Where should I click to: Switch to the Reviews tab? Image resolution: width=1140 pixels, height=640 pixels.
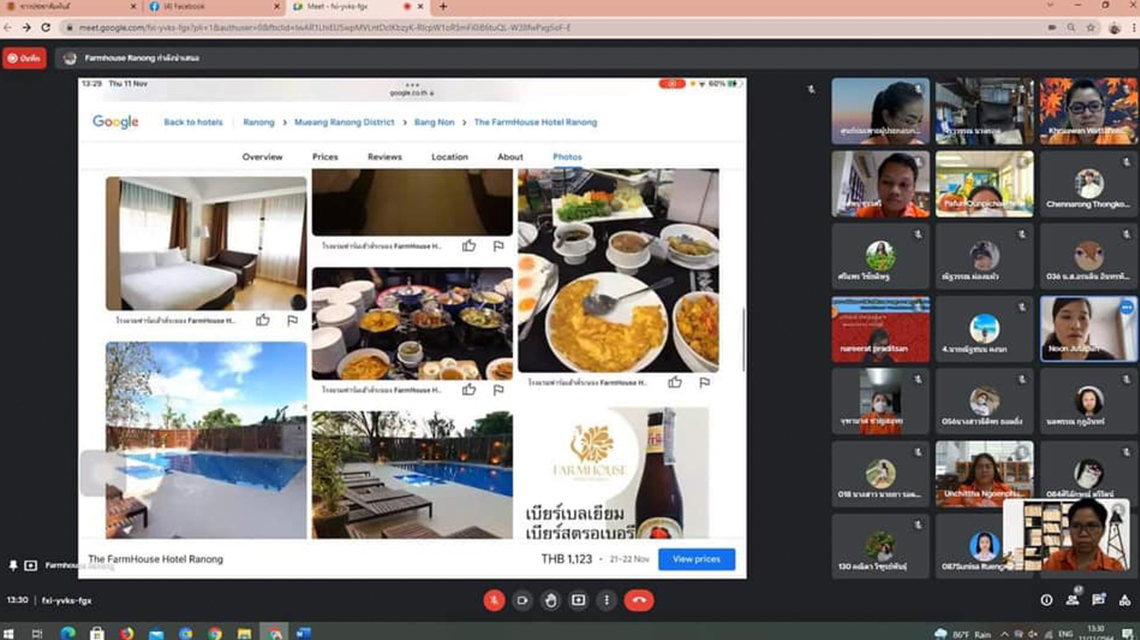tap(385, 157)
